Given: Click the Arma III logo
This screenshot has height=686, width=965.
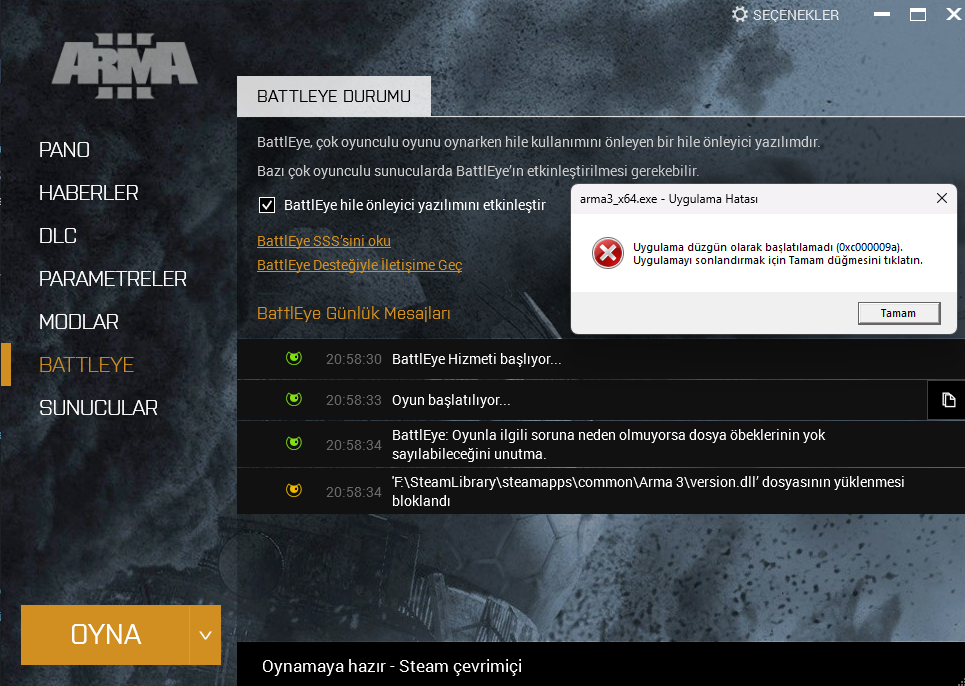Looking at the screenshot, I should pyautogui.click(x=124, y=66).
